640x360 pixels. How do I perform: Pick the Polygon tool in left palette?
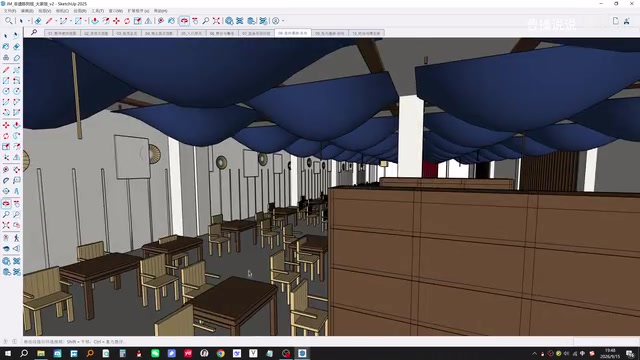click(16, 91)
